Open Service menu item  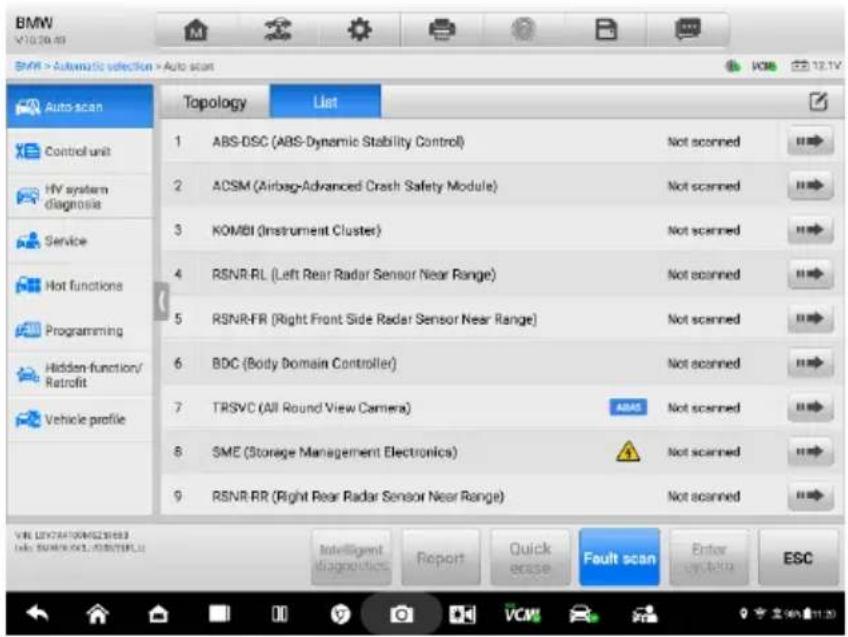point(80,241)
